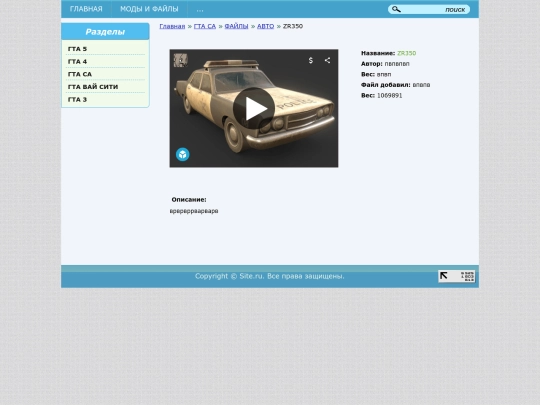Open the ГЛАВНАЯ menu item

(86, 9)
